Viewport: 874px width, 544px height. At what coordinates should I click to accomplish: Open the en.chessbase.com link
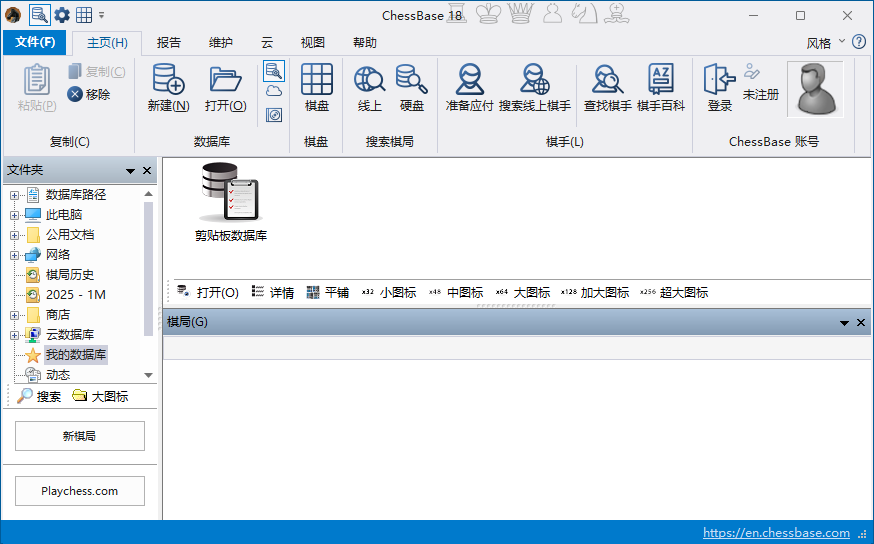pyautogui.click(x=776, y=533)
